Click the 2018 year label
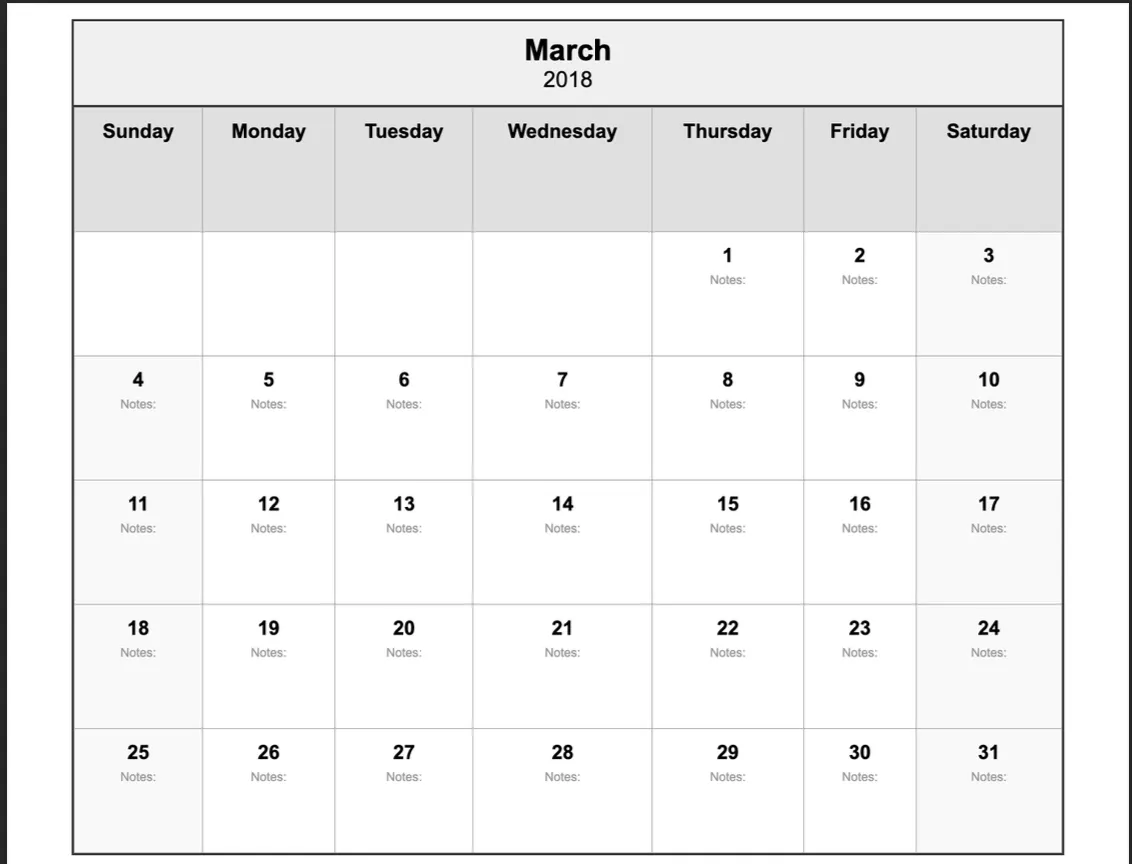 click(567, 80)
